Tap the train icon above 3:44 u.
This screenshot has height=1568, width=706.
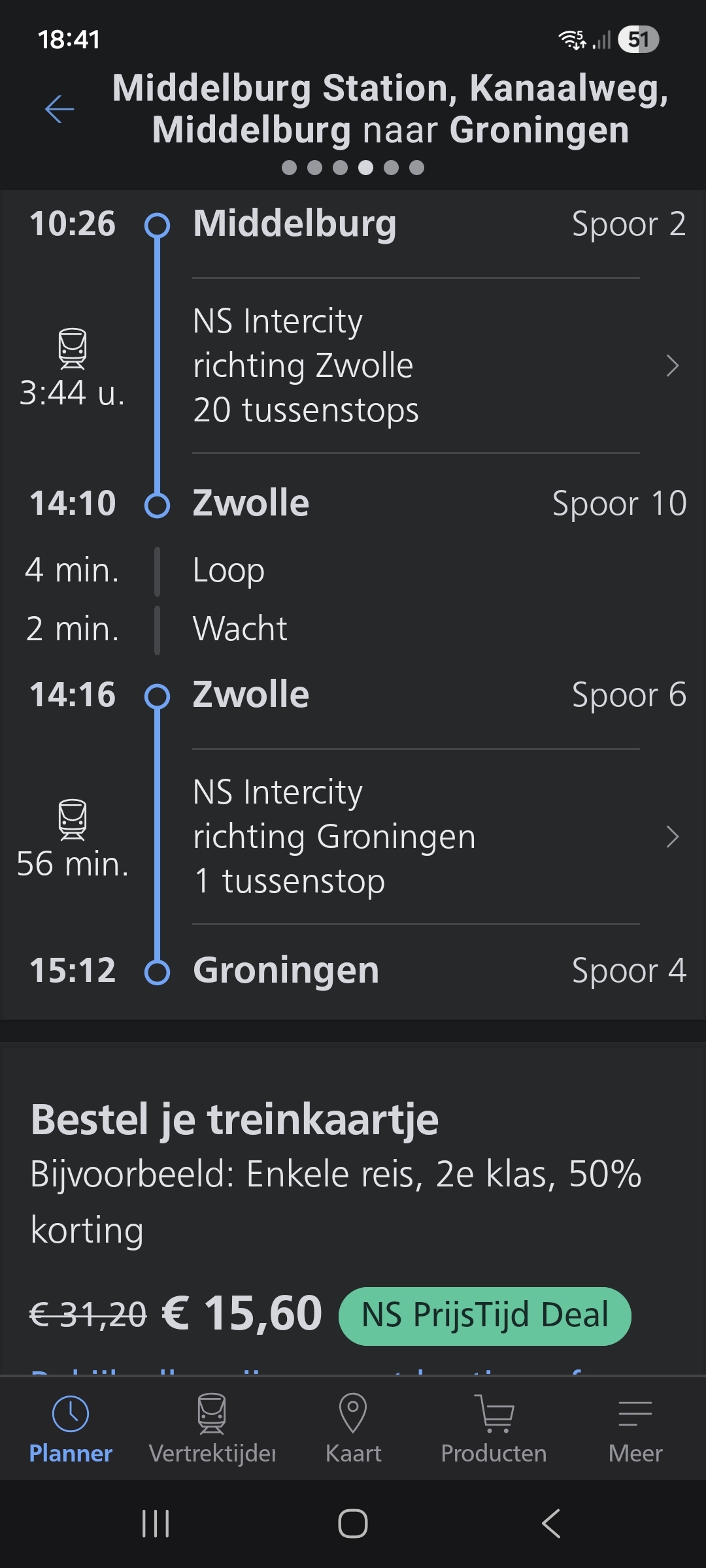click(x=72, y=348)
